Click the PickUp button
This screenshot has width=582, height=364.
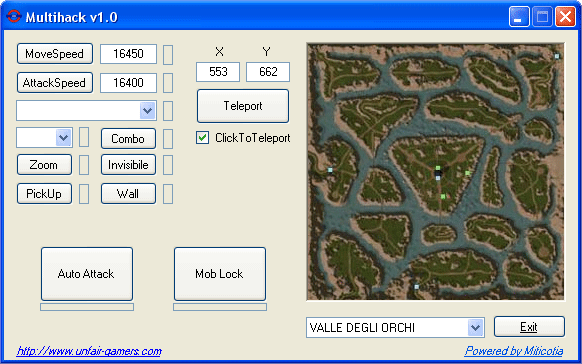[x=44, y=194]
